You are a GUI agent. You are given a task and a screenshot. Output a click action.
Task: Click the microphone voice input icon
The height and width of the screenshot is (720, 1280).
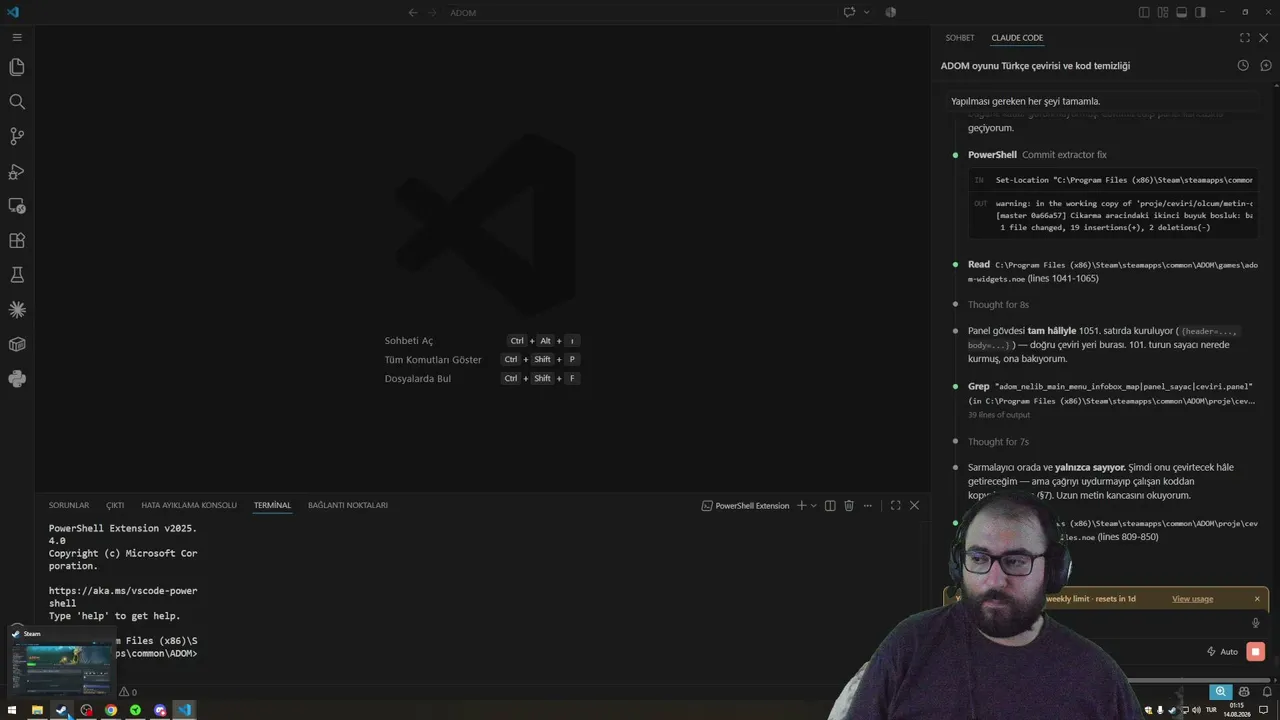point(1256,623)
